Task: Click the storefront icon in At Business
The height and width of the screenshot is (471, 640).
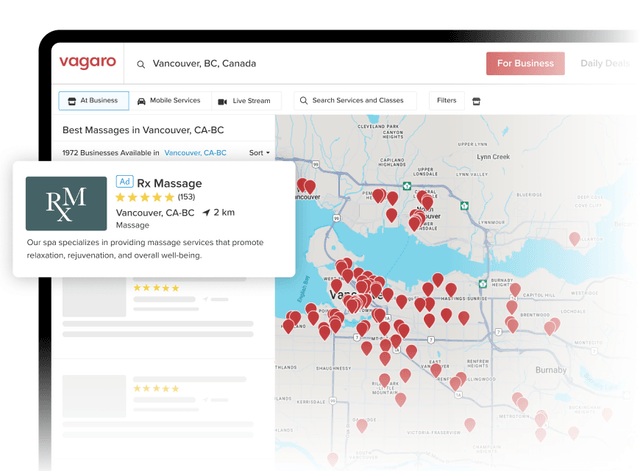Action: 72,101
